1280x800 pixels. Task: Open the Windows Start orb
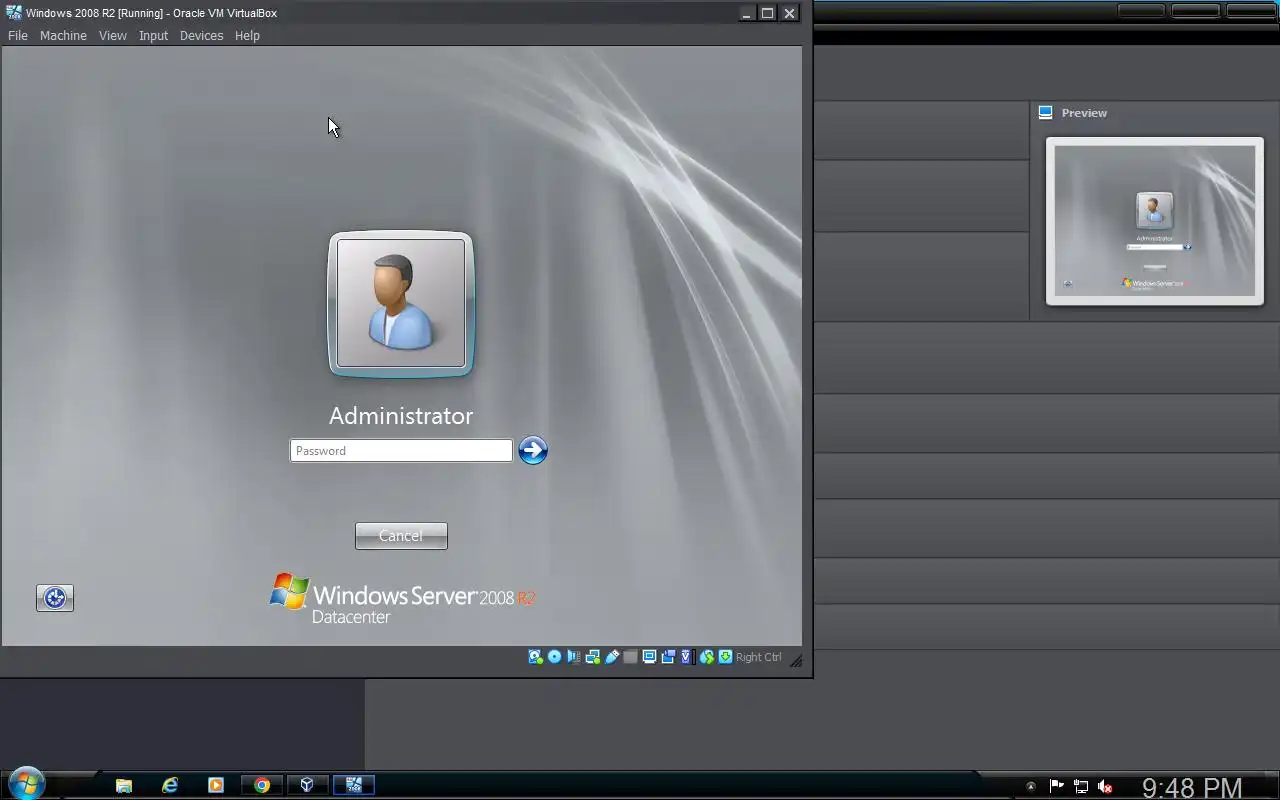[26, 784]
